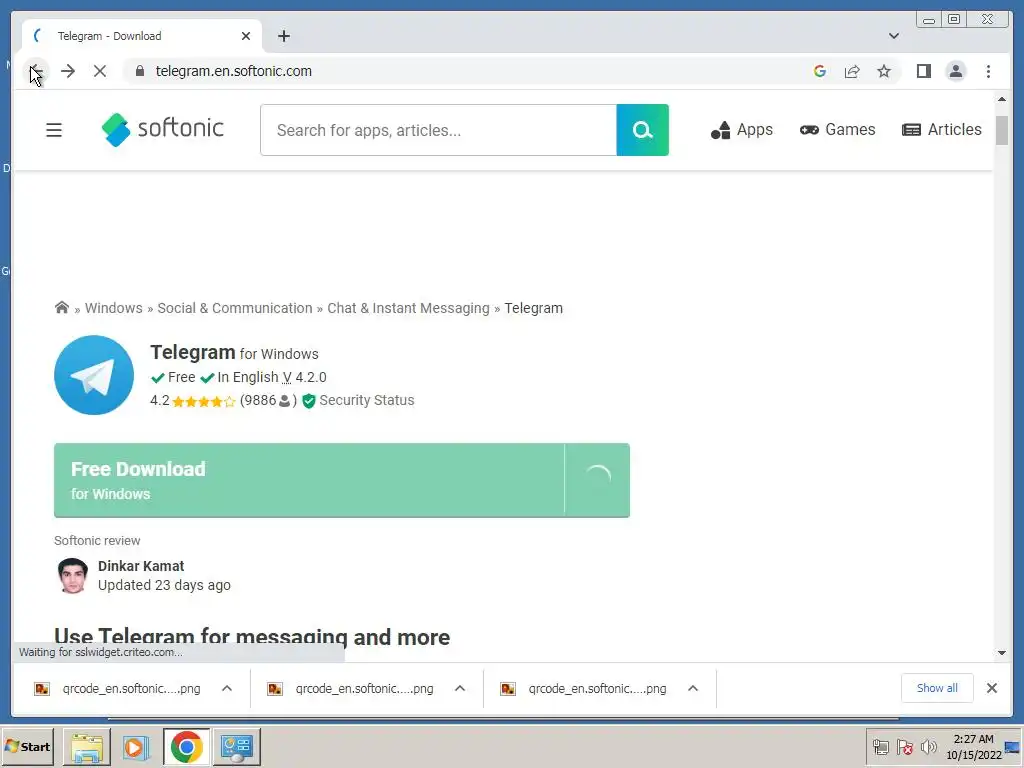
Task: Expand first qrcode download options chevron
Action: pos(227,688)
